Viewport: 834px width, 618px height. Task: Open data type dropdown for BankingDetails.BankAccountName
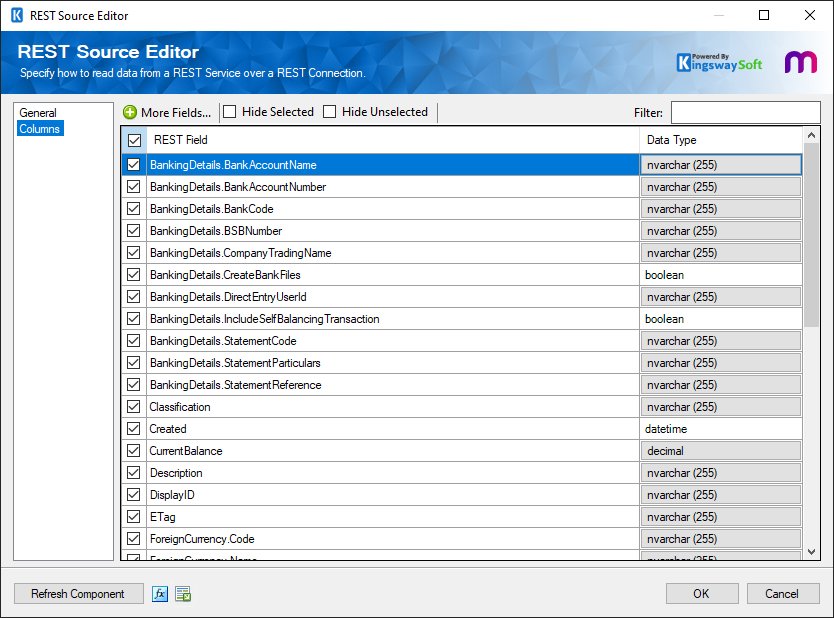pyautogui.click(x=721, y=165)
